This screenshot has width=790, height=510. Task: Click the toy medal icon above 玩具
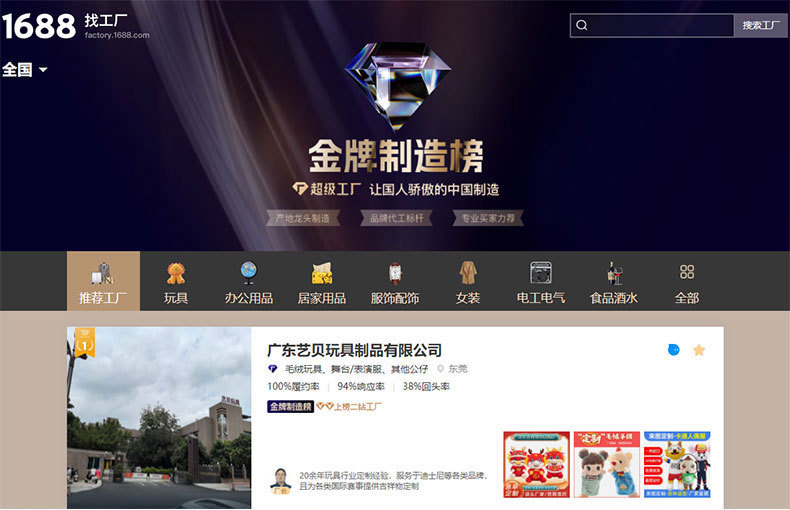click(176, 273)
